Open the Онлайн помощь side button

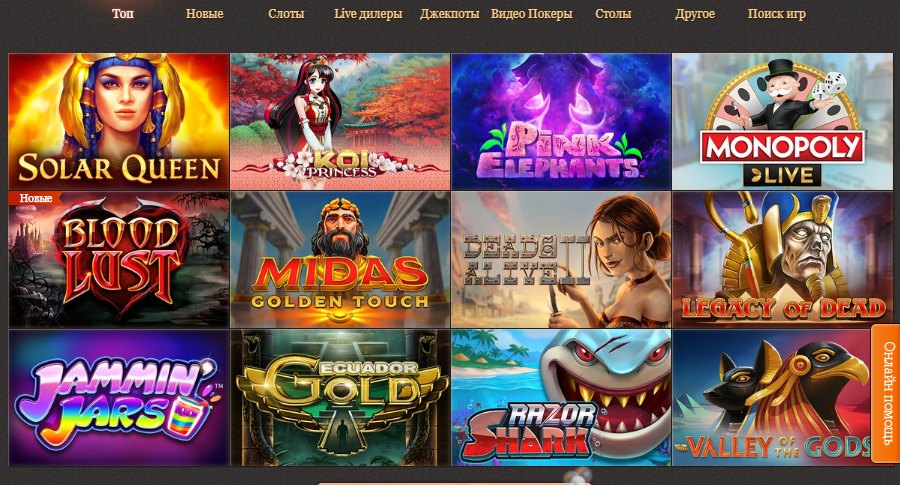click(x=886, y=394)
